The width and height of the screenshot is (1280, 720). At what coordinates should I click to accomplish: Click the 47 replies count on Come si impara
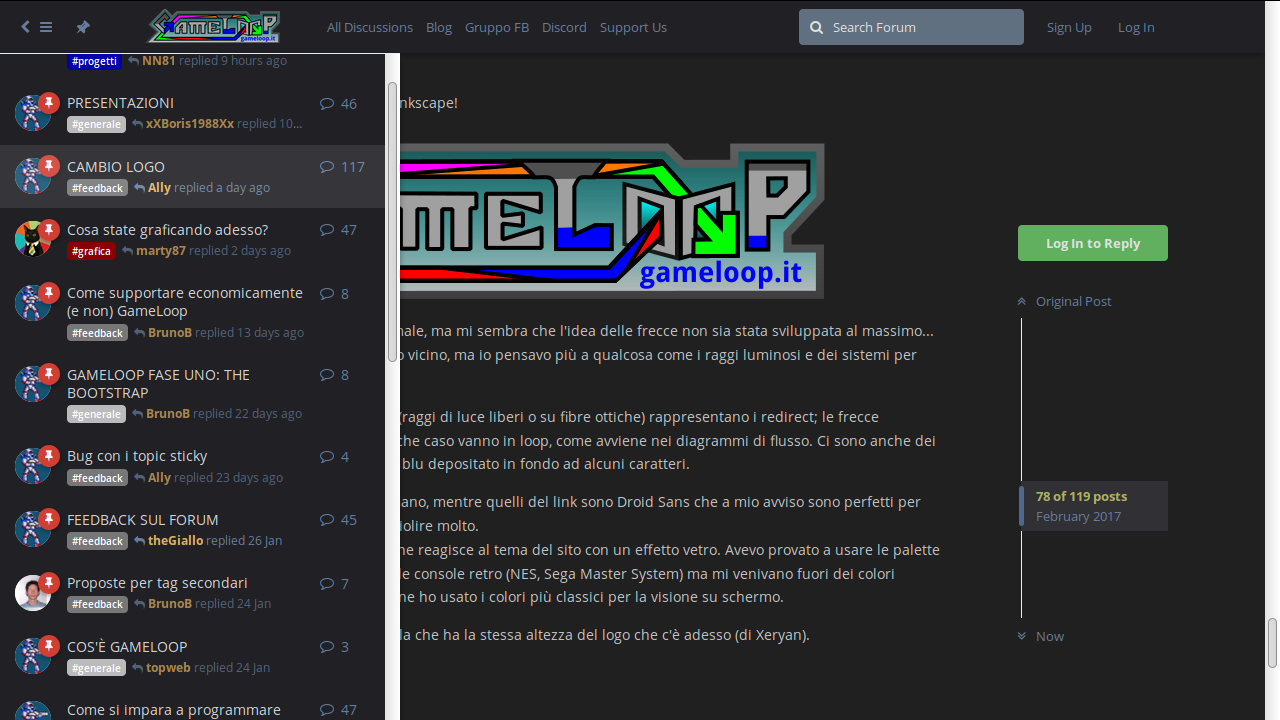pyautogui.click(x=338, y=710)
